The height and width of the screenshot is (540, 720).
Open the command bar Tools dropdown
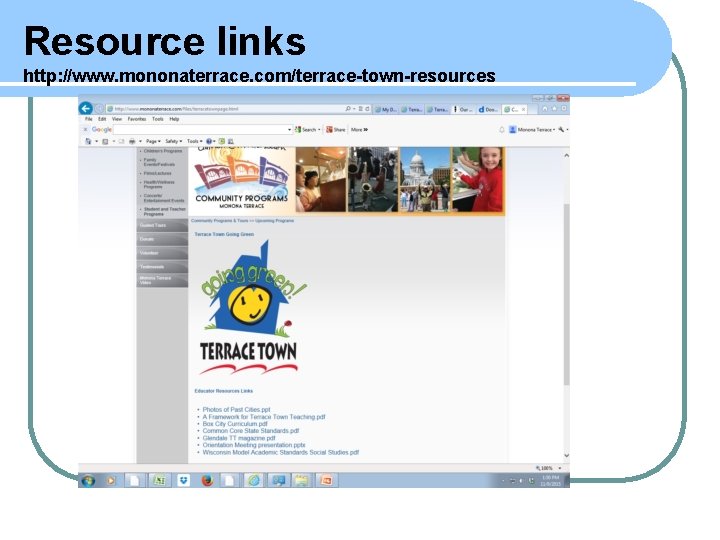[x=195, y=141]
